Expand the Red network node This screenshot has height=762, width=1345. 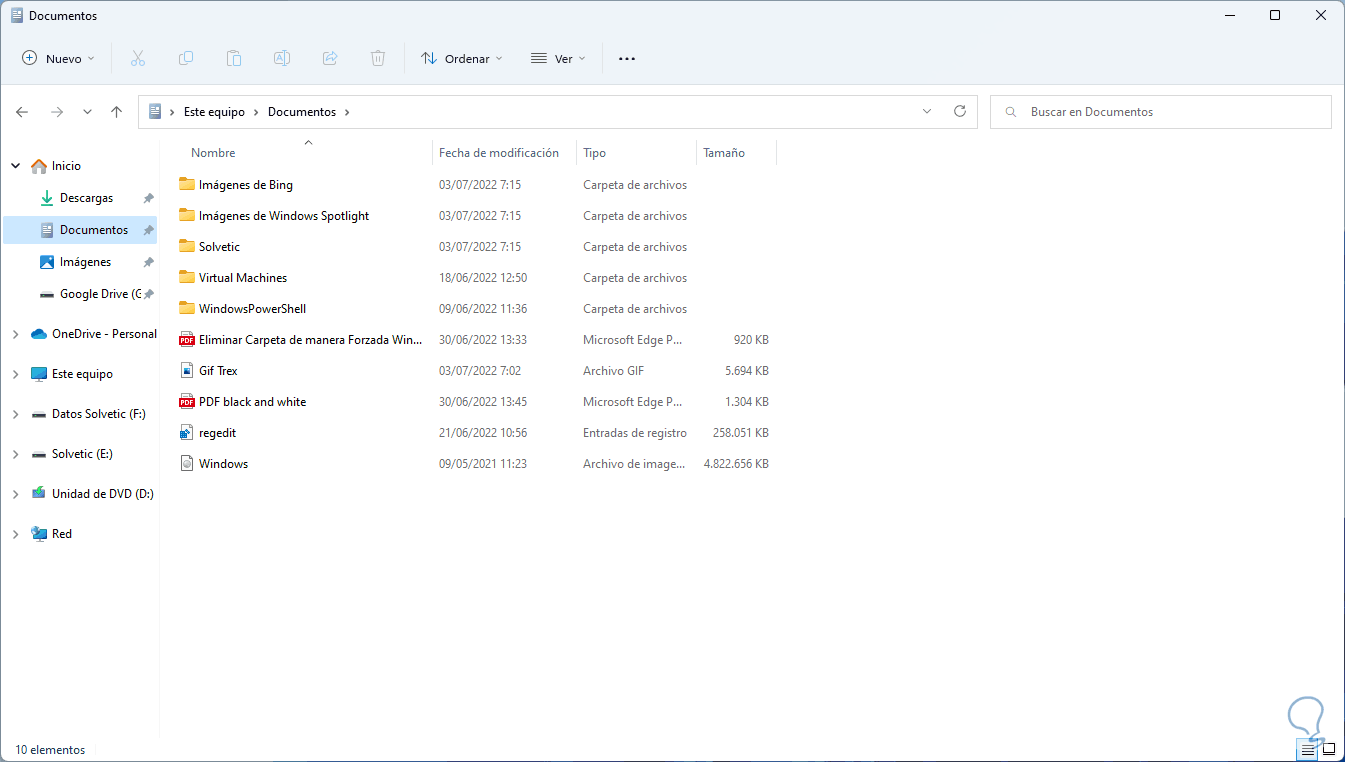tap(15, 534)
